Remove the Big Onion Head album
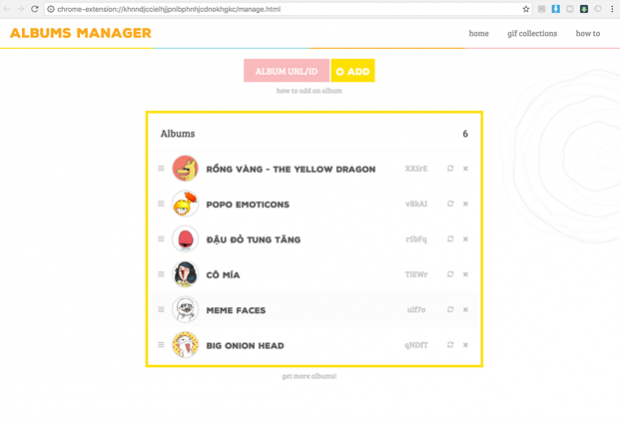The height and width of the screenshot is (423, 620). tap(465, 345)
